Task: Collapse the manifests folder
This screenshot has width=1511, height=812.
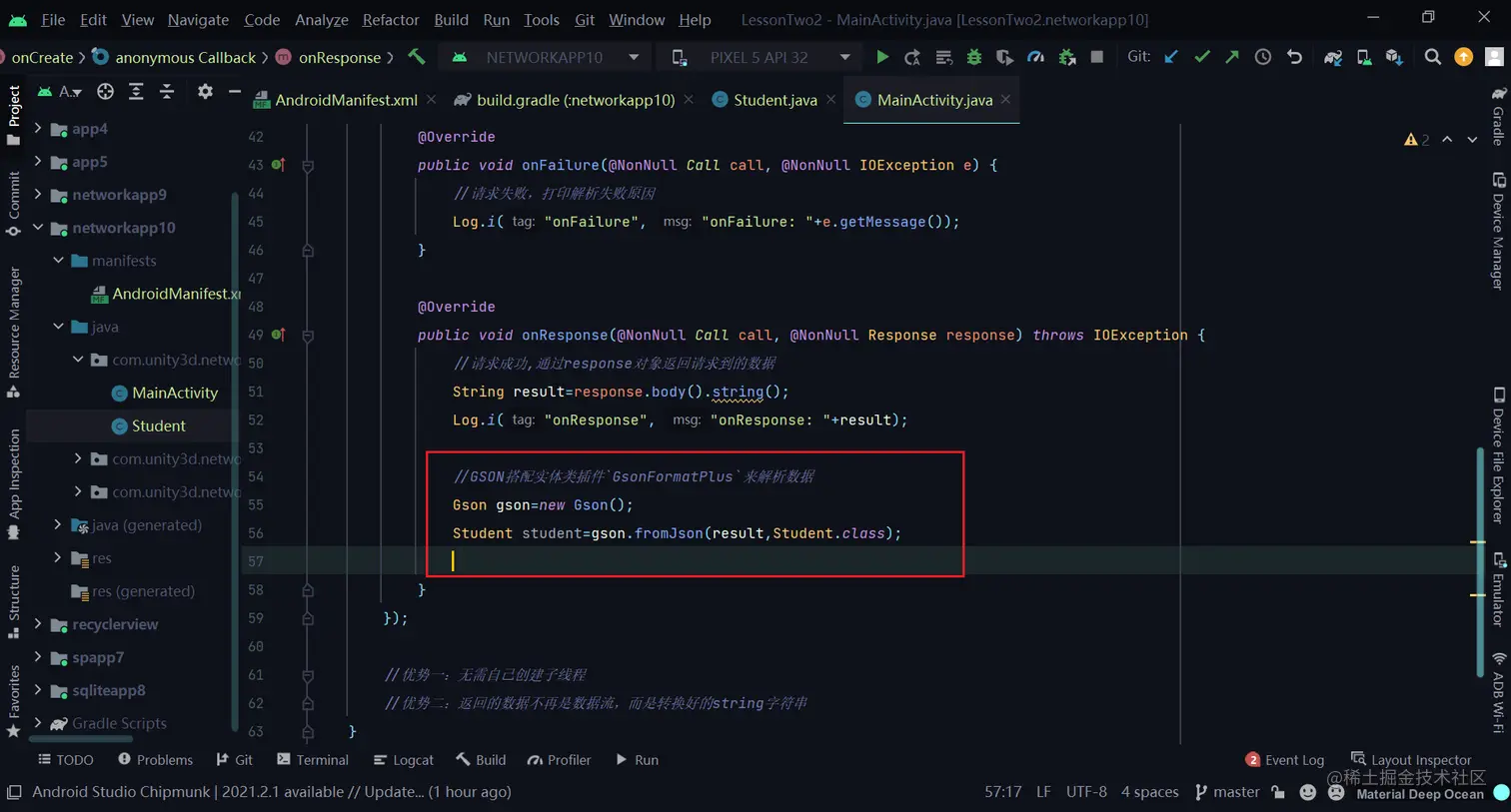Action: [58, 261]
